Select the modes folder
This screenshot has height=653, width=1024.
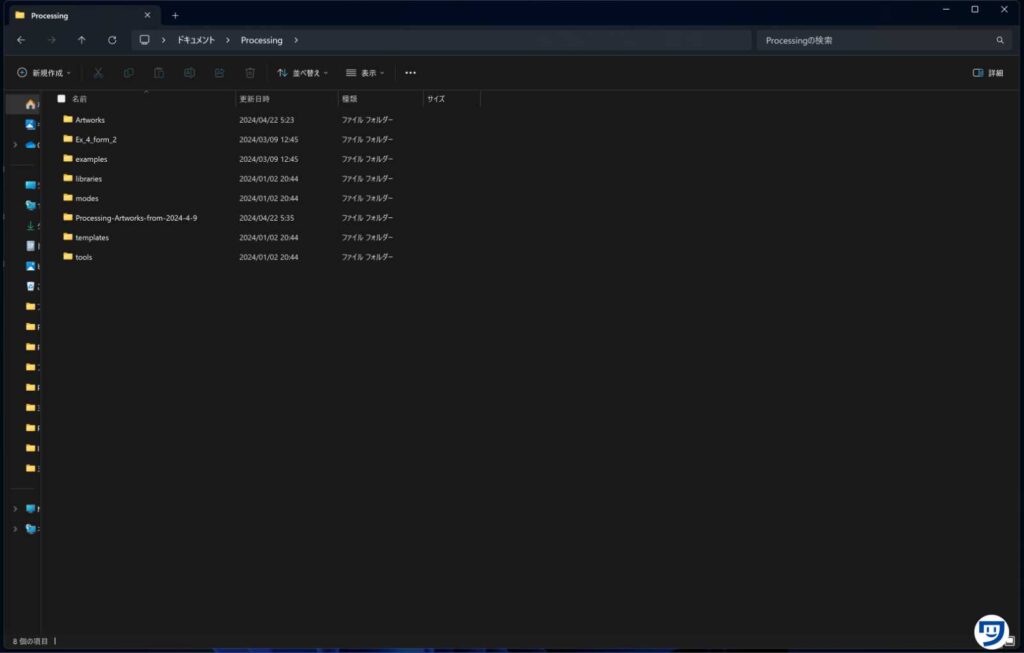pyautogui.click(x=87, y=198)
